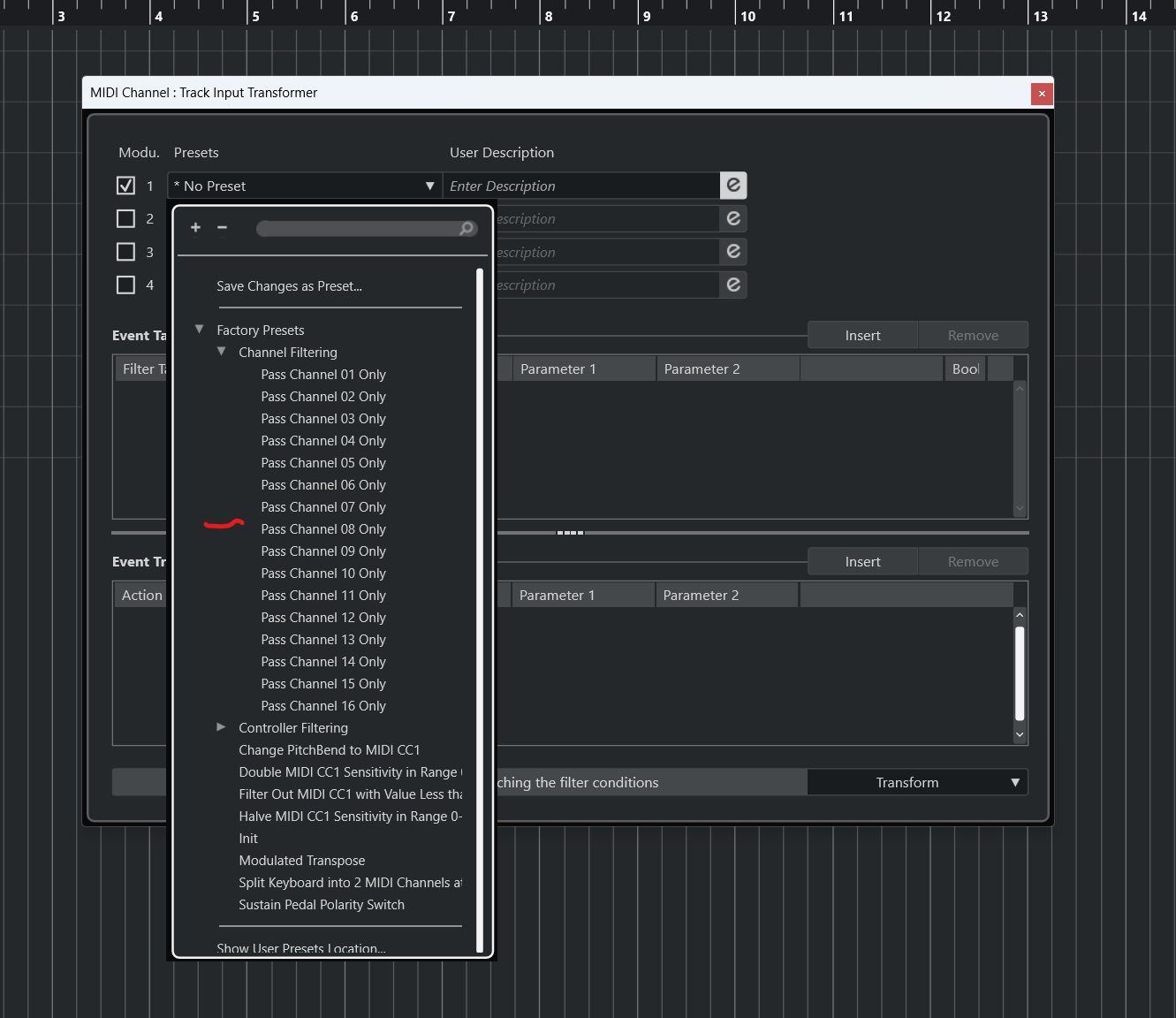Select the Init preset
1176x1018 pixels.
248,839
